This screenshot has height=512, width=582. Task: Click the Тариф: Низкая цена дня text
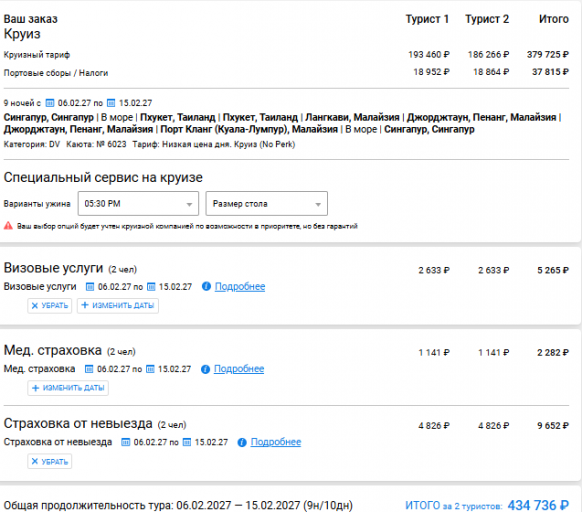(x=214, y=144)
